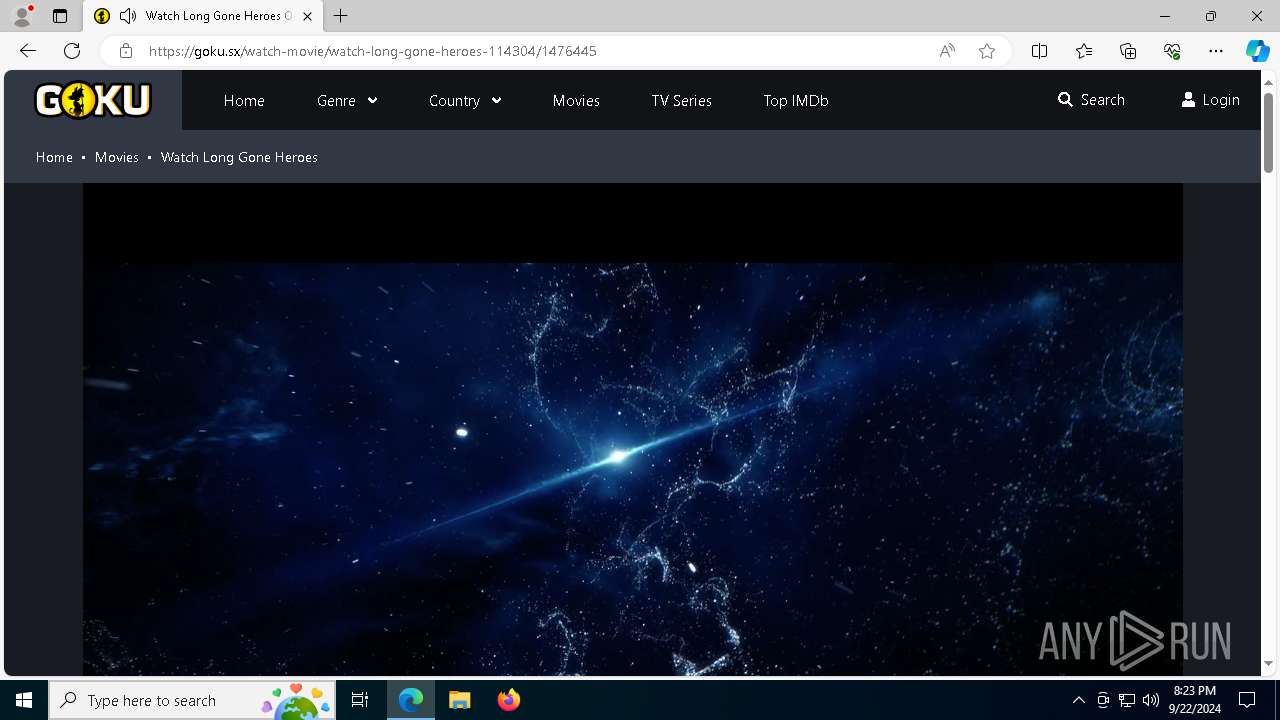This screenshot has width=1280, height=720.
Task: Open the Windows Start menu
Action: pos(24,700)
